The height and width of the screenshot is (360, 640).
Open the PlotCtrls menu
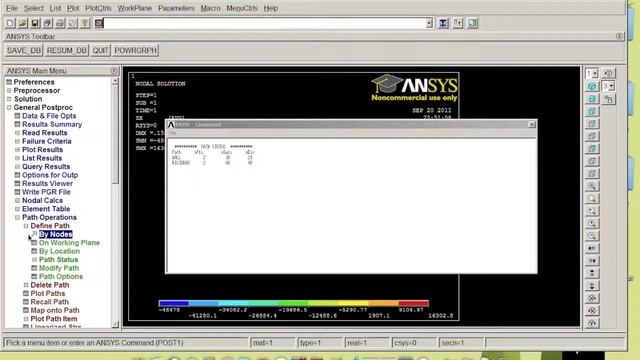coord(98,8)
